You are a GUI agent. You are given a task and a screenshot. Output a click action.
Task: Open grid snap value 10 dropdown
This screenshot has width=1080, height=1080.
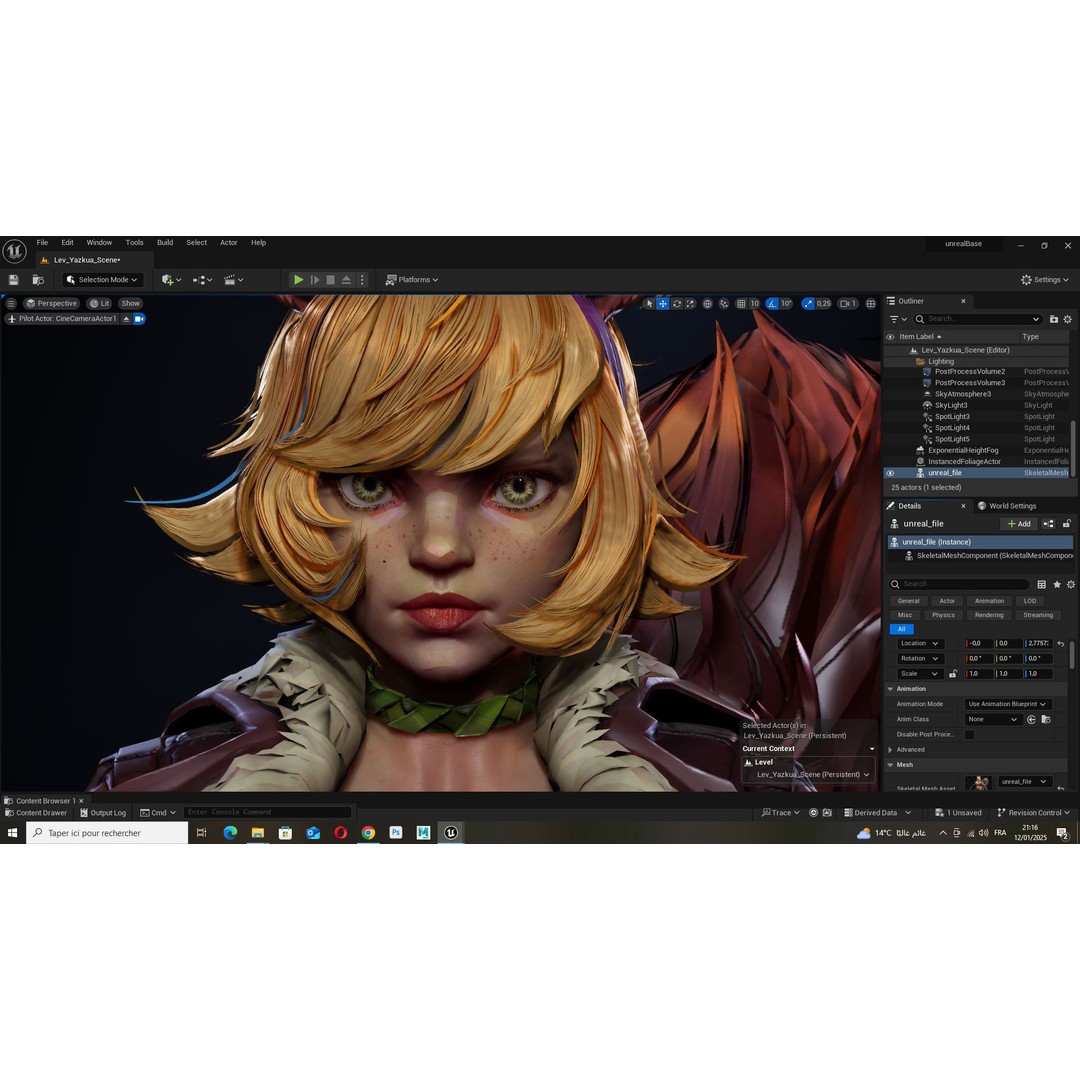(755, 304)
